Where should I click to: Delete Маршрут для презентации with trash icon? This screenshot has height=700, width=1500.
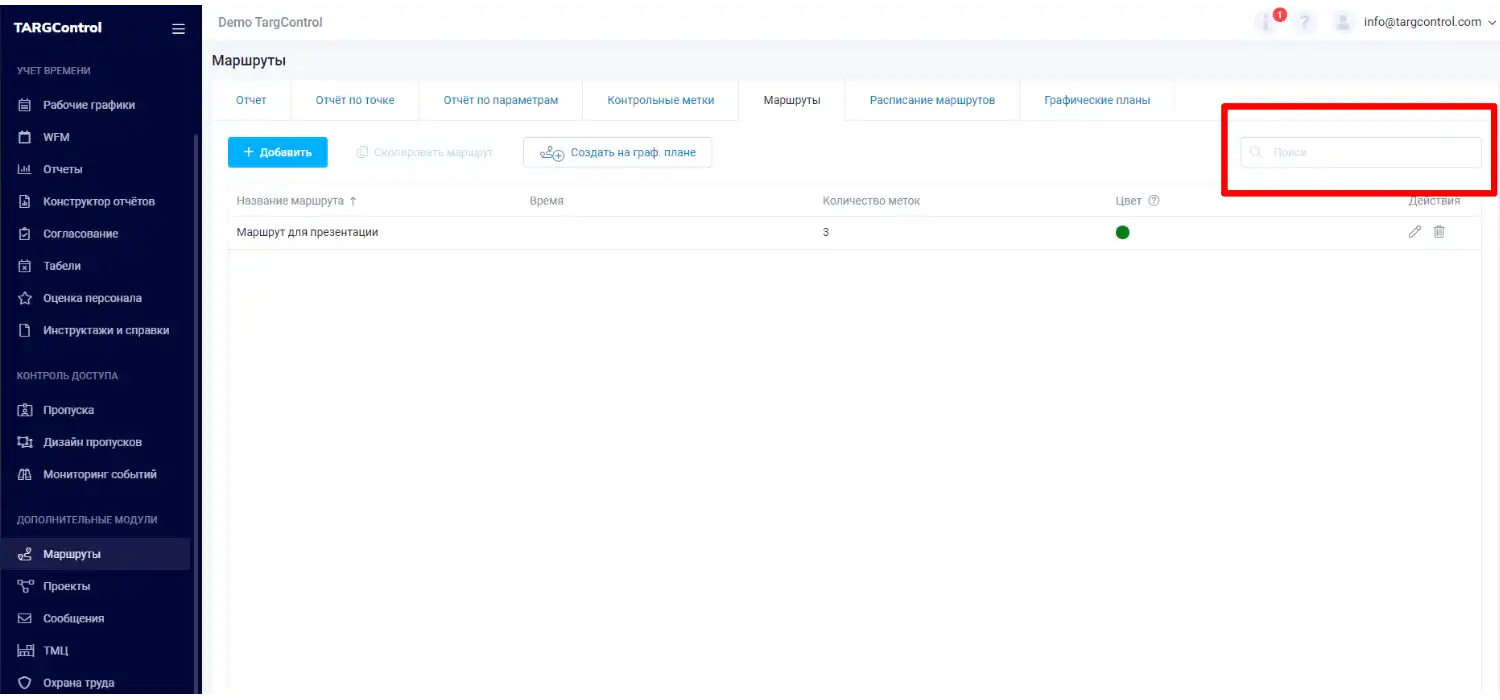pos(1439,232)
